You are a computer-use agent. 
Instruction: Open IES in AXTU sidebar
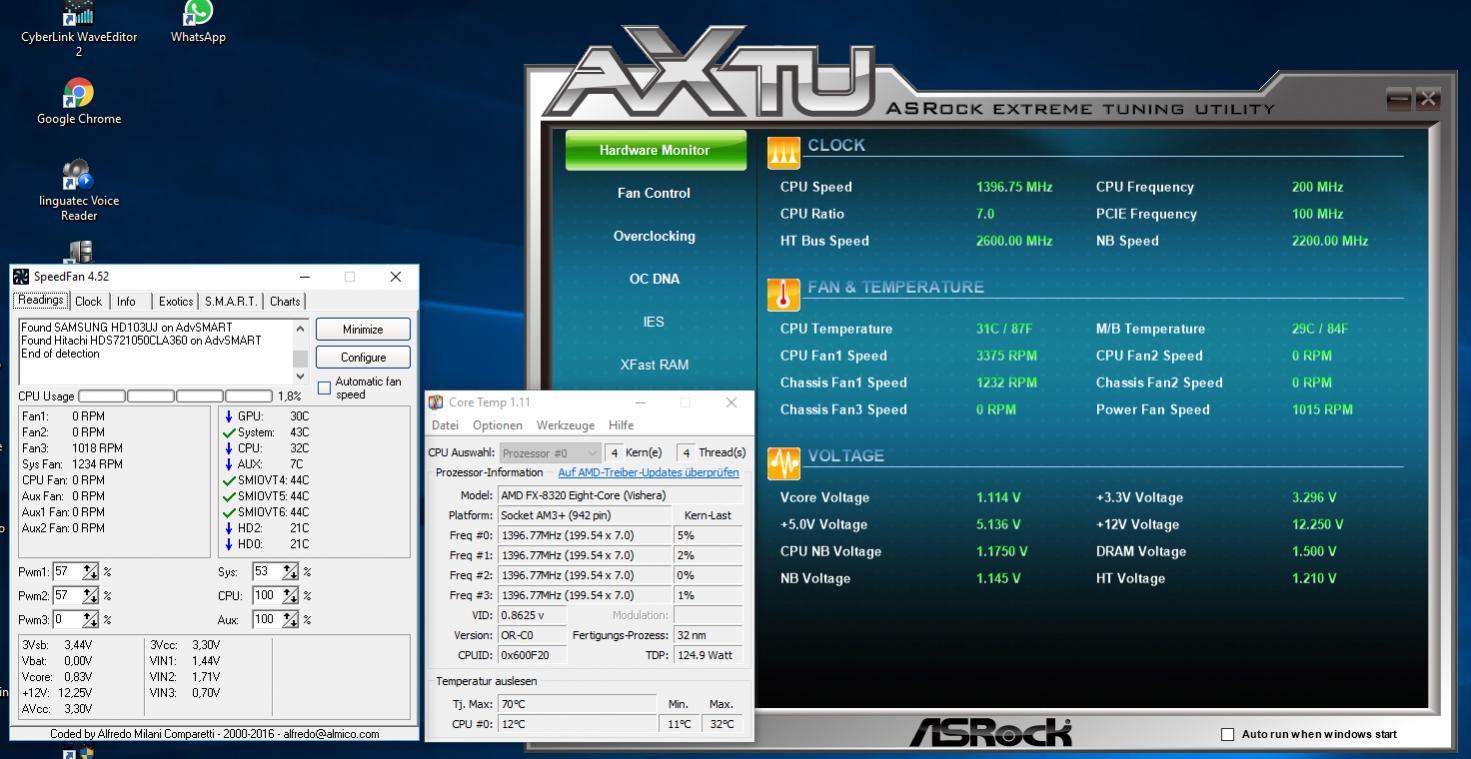click(653, 322)
